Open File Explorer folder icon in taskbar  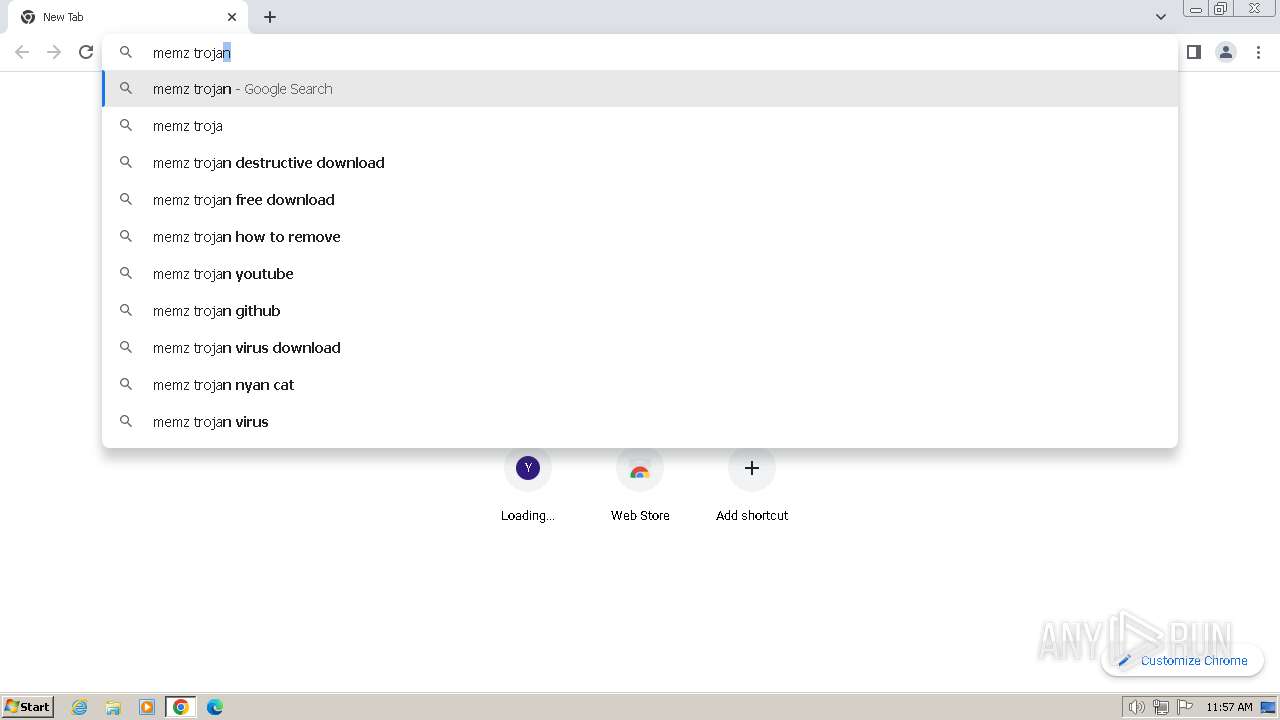click(113, 707)
